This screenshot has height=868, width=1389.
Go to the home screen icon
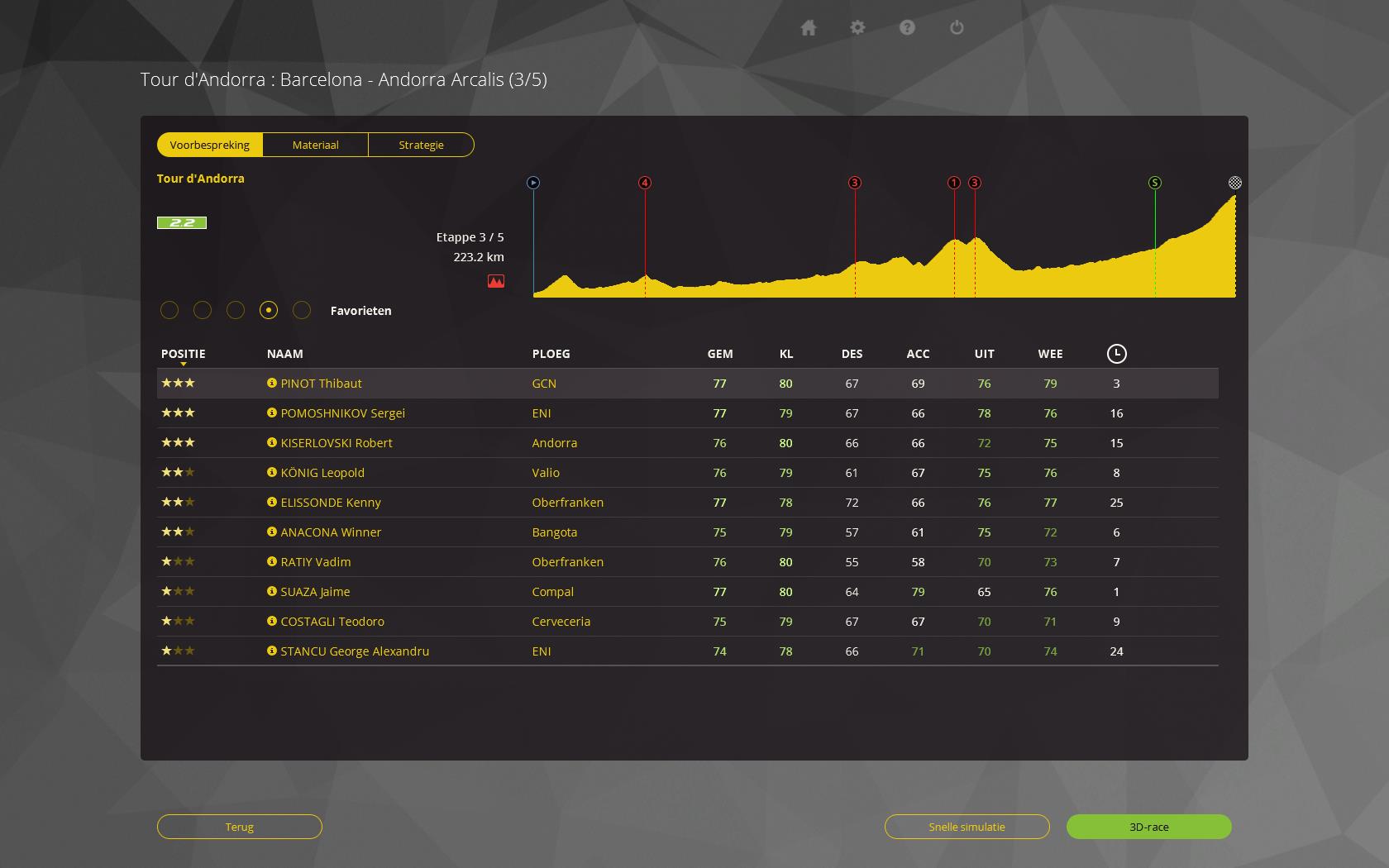(809, 28)
